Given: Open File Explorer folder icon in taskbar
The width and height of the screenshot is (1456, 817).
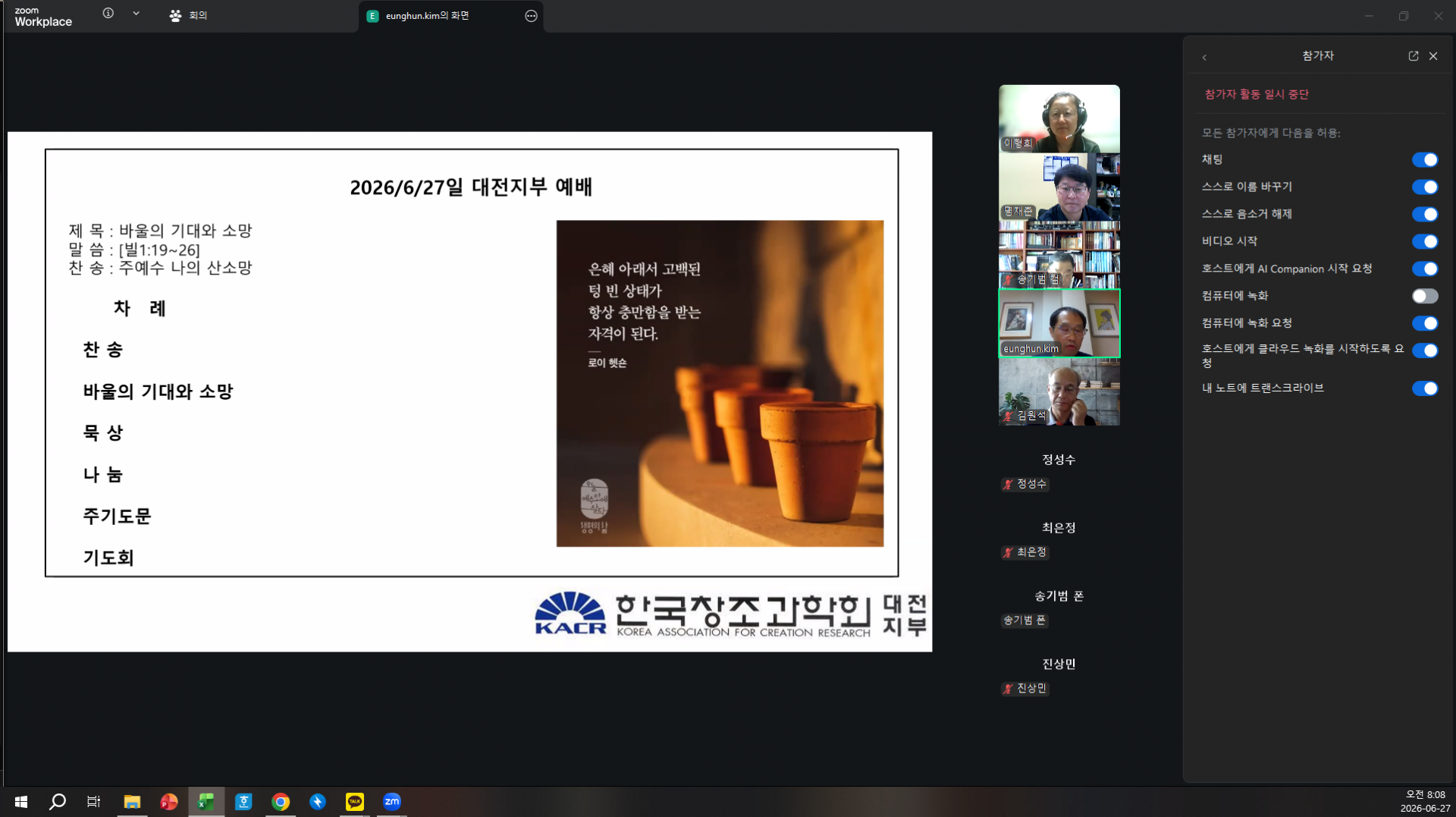Looking at the screenshot, I should click(x=132, y=801).
